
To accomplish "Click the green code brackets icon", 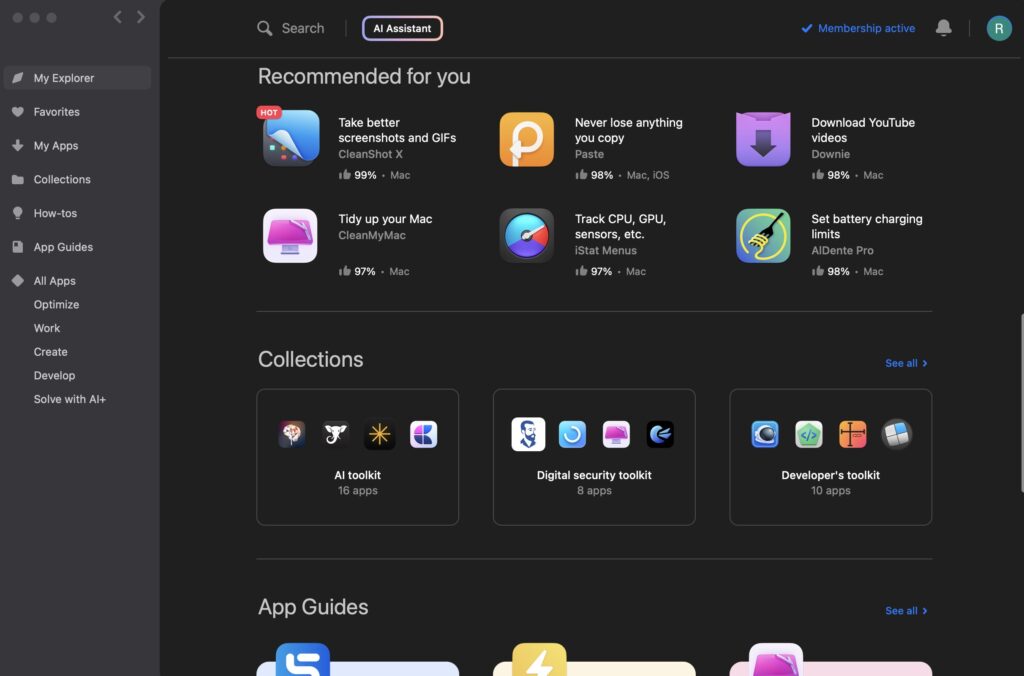I will pyautogui.click(x=808, y=434).
